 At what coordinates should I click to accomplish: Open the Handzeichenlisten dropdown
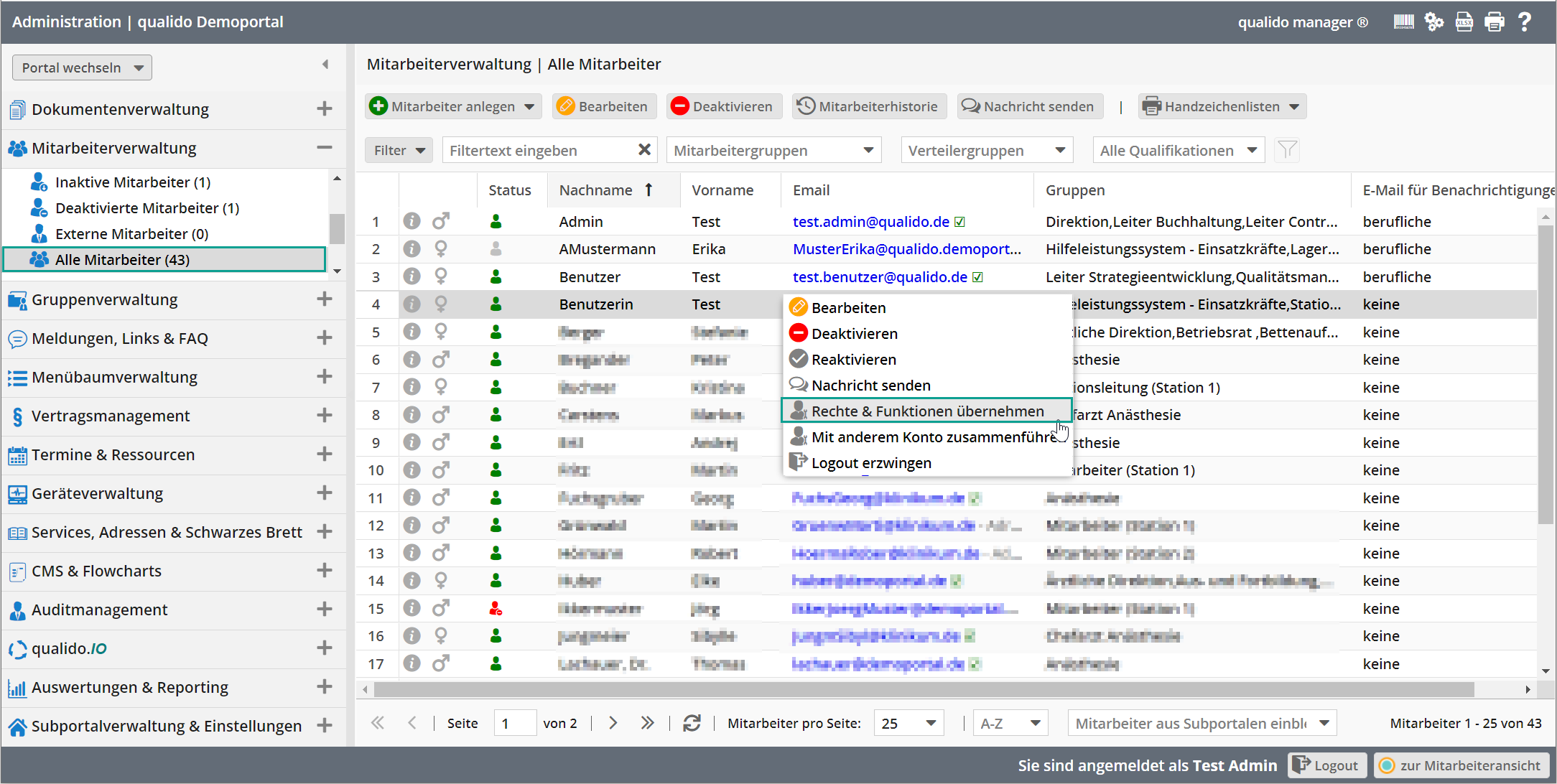pos(1222,106)
